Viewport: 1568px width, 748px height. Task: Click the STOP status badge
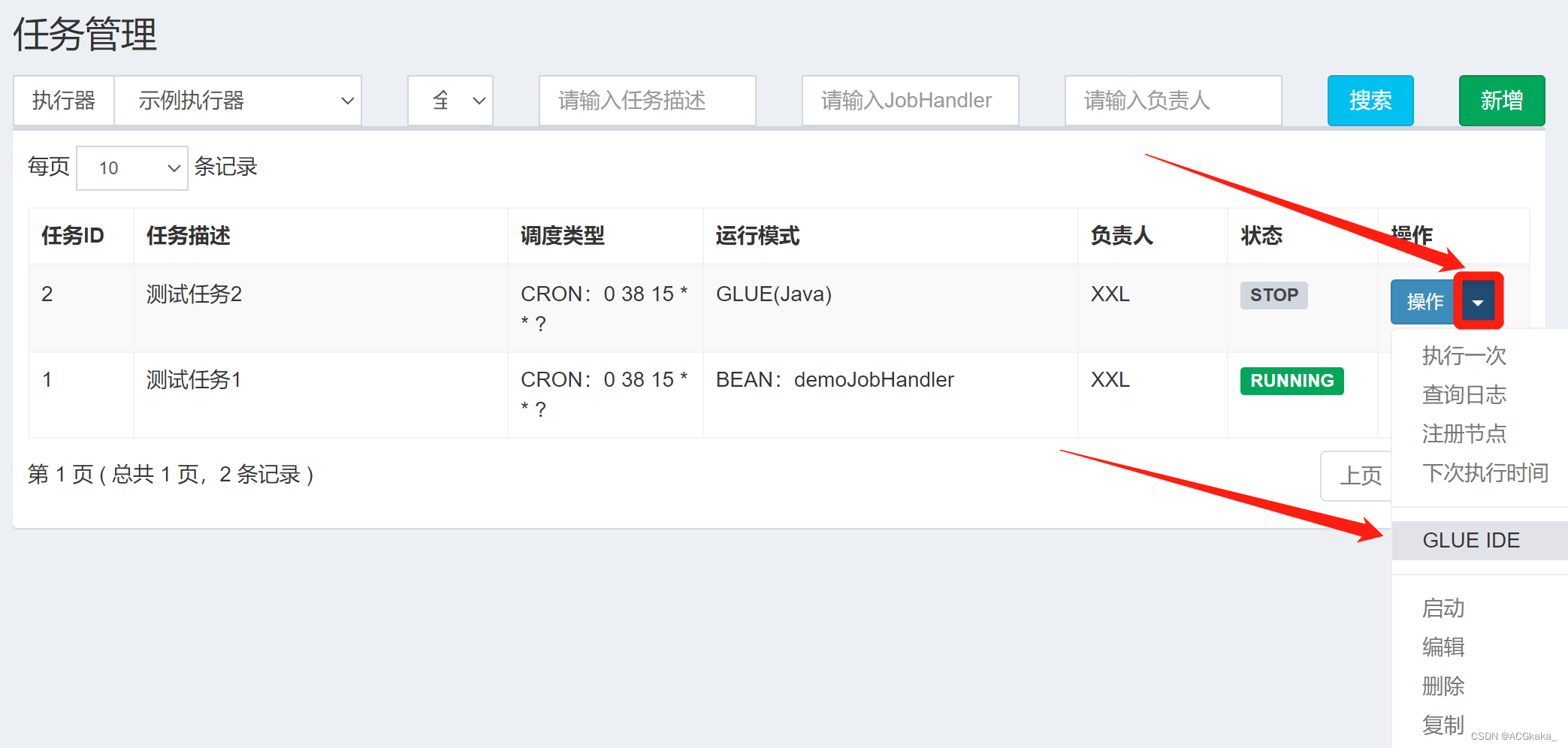1274,295
